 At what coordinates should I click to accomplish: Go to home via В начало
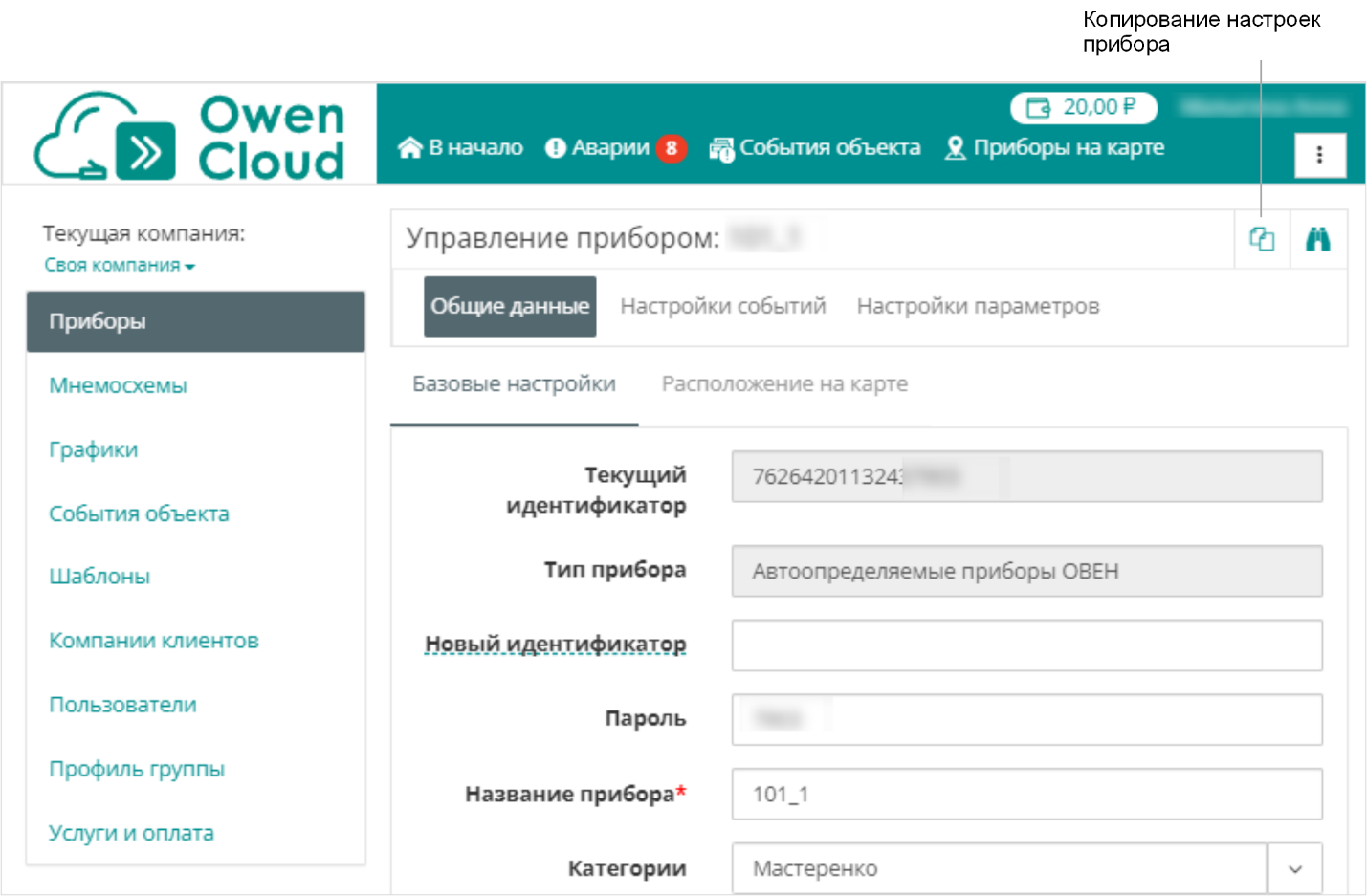[x=461, y=148]
